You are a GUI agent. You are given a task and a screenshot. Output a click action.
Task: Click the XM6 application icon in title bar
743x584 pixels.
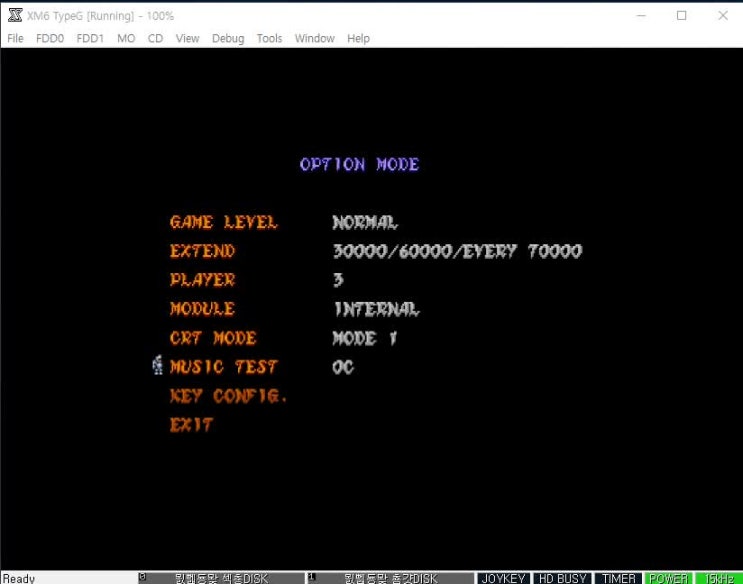pyautogui.click(x=15, y=16)
